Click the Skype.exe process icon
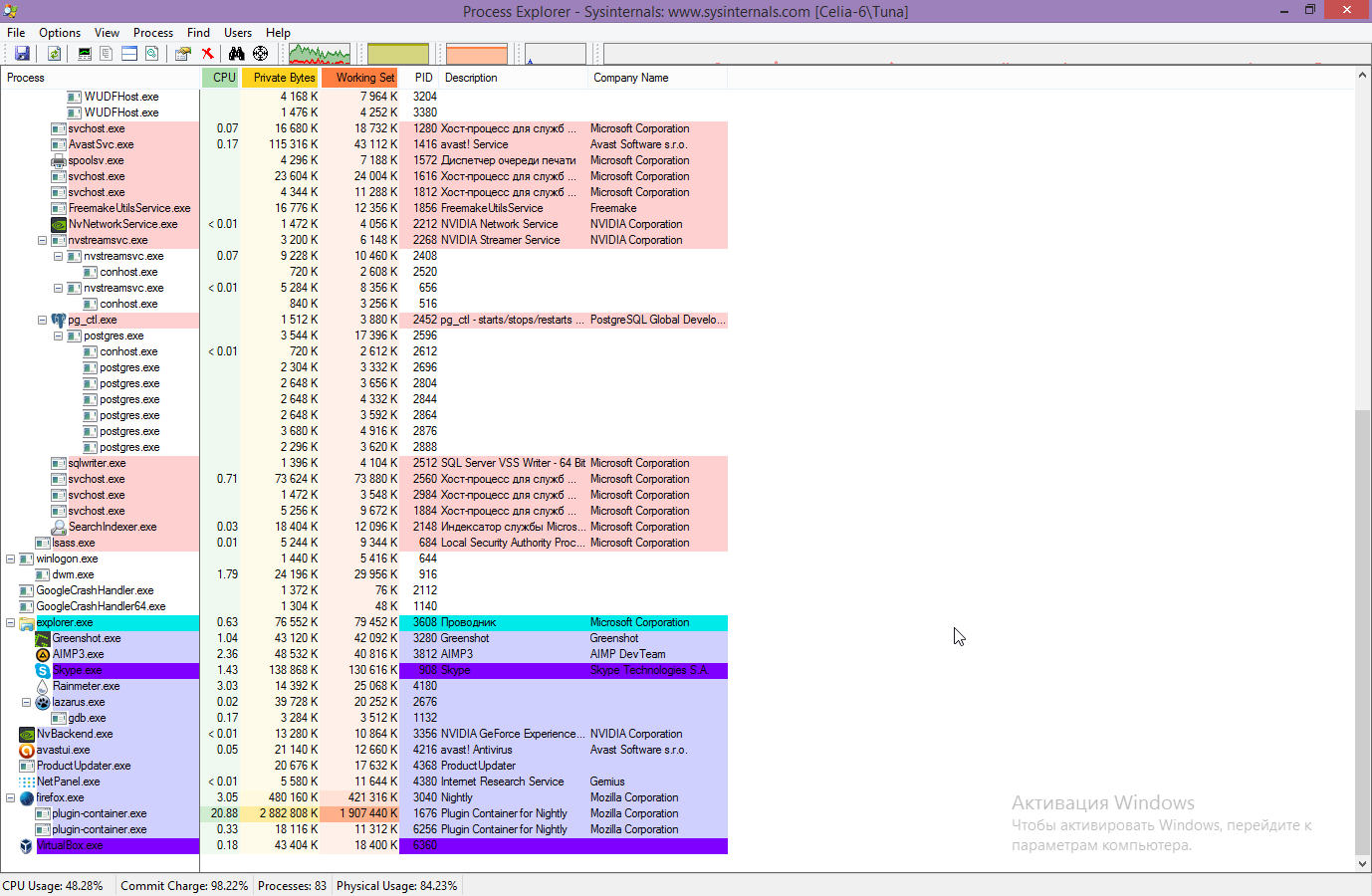1372x896 pixels. (x=43, y=670)
